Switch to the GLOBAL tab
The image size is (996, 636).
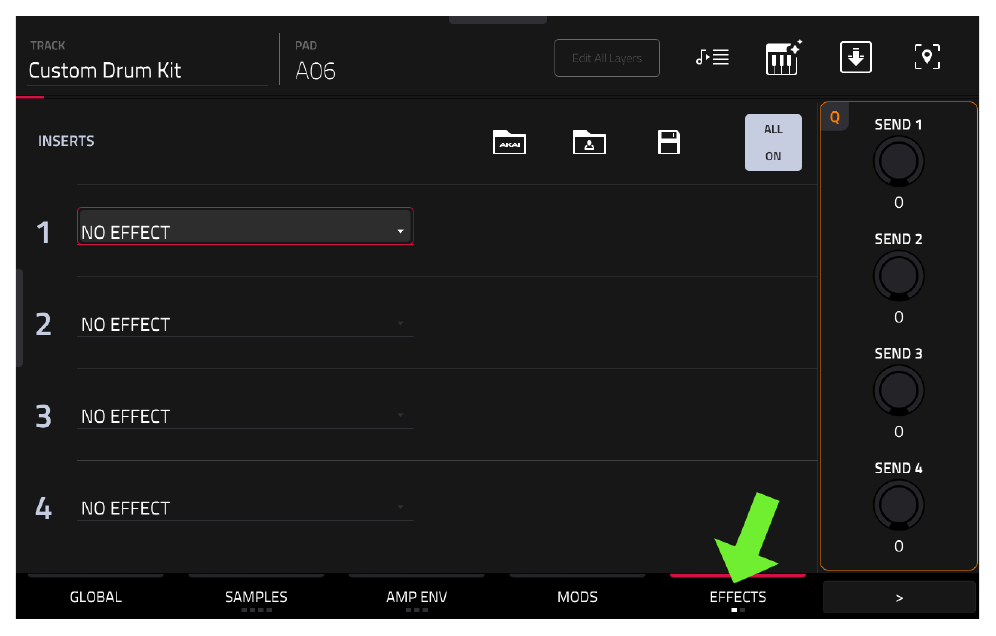96,596
